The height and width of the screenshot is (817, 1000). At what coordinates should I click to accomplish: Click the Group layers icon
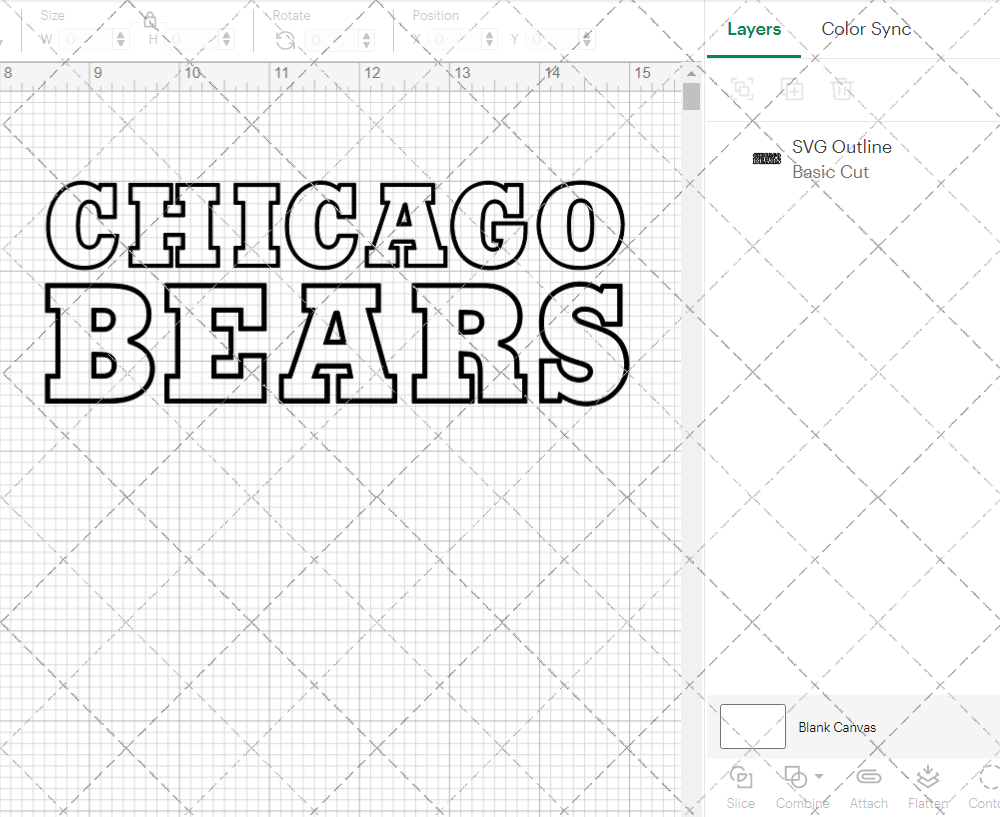(742, 89)
